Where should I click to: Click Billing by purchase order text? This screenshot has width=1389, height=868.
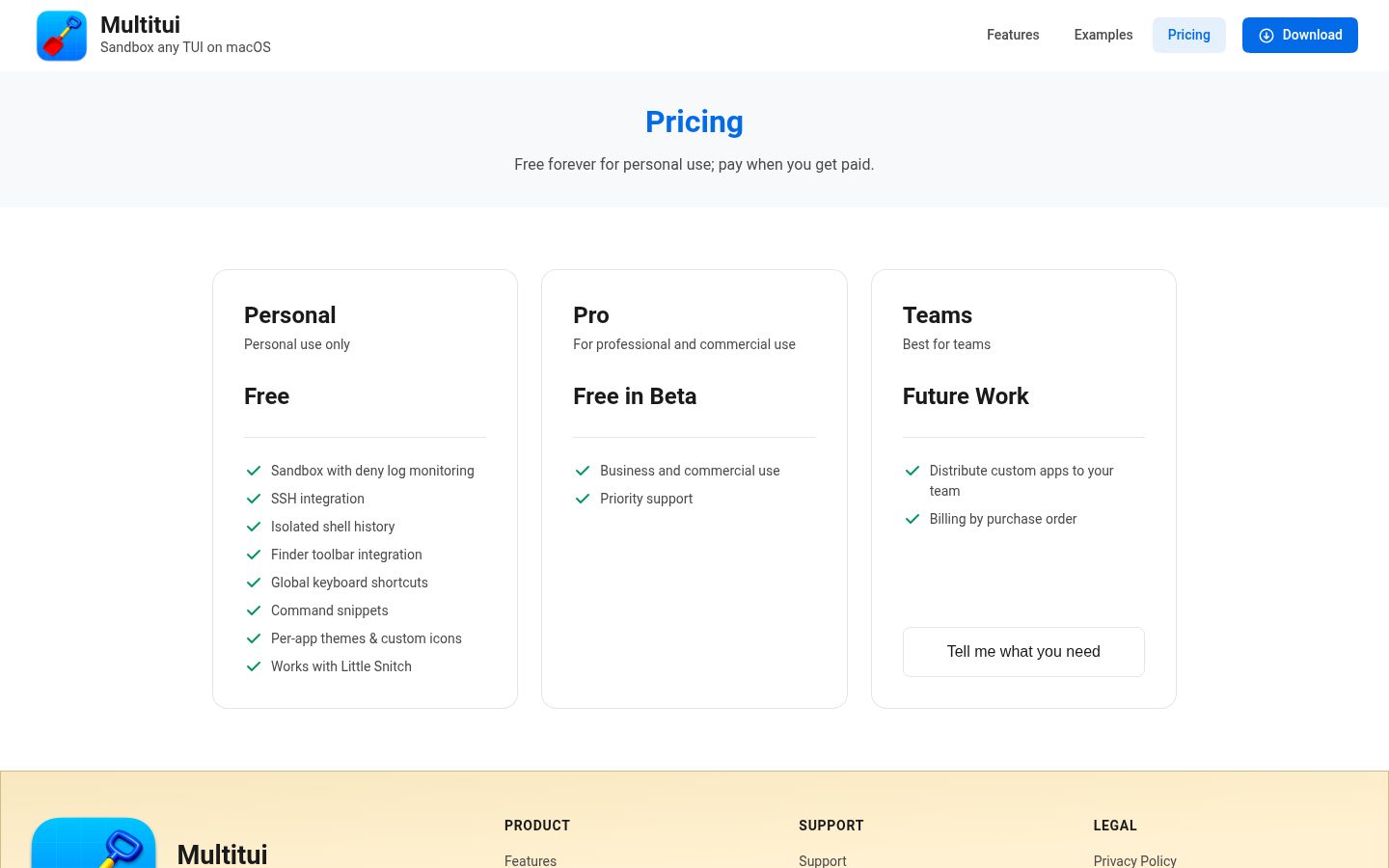pyautogui.click(x=1003, y=519)
